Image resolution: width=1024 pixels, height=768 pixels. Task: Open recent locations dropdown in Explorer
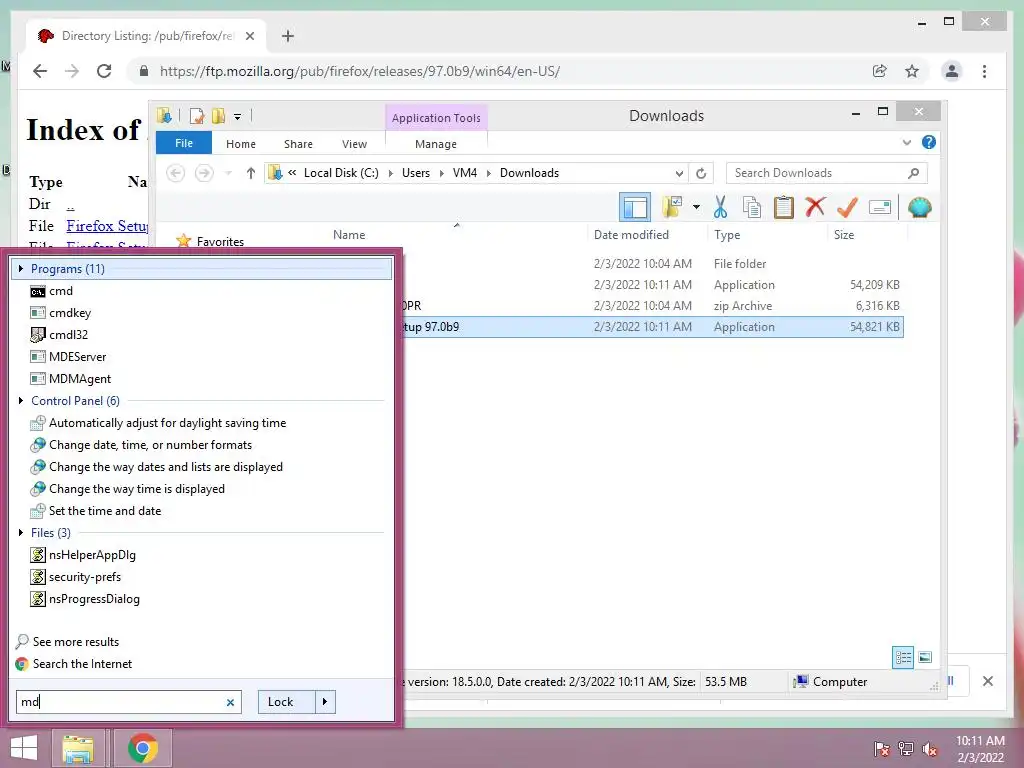229,173
